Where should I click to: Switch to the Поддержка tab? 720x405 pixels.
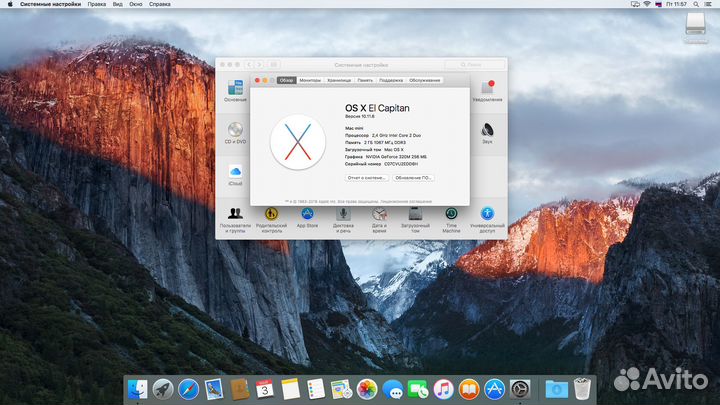pos(391,80)
